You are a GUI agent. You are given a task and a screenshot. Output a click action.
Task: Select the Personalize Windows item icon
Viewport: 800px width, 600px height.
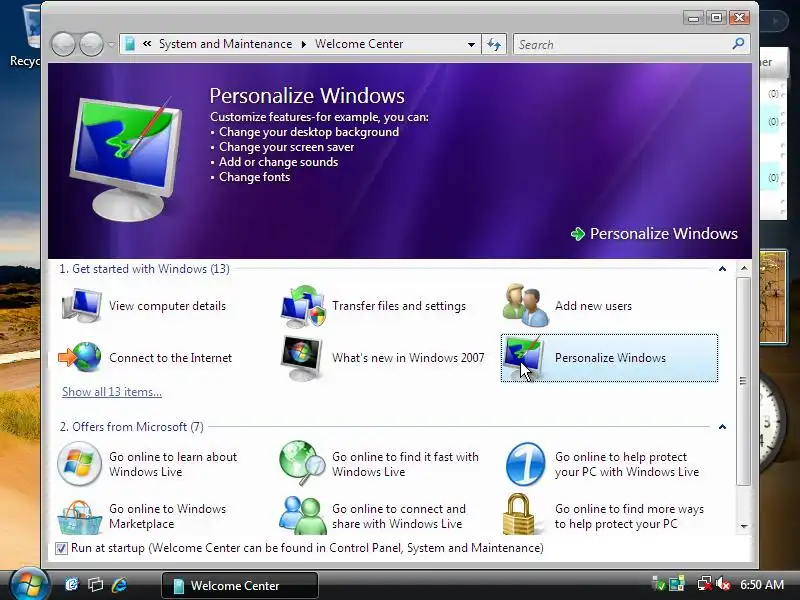(x=524, y=358)
